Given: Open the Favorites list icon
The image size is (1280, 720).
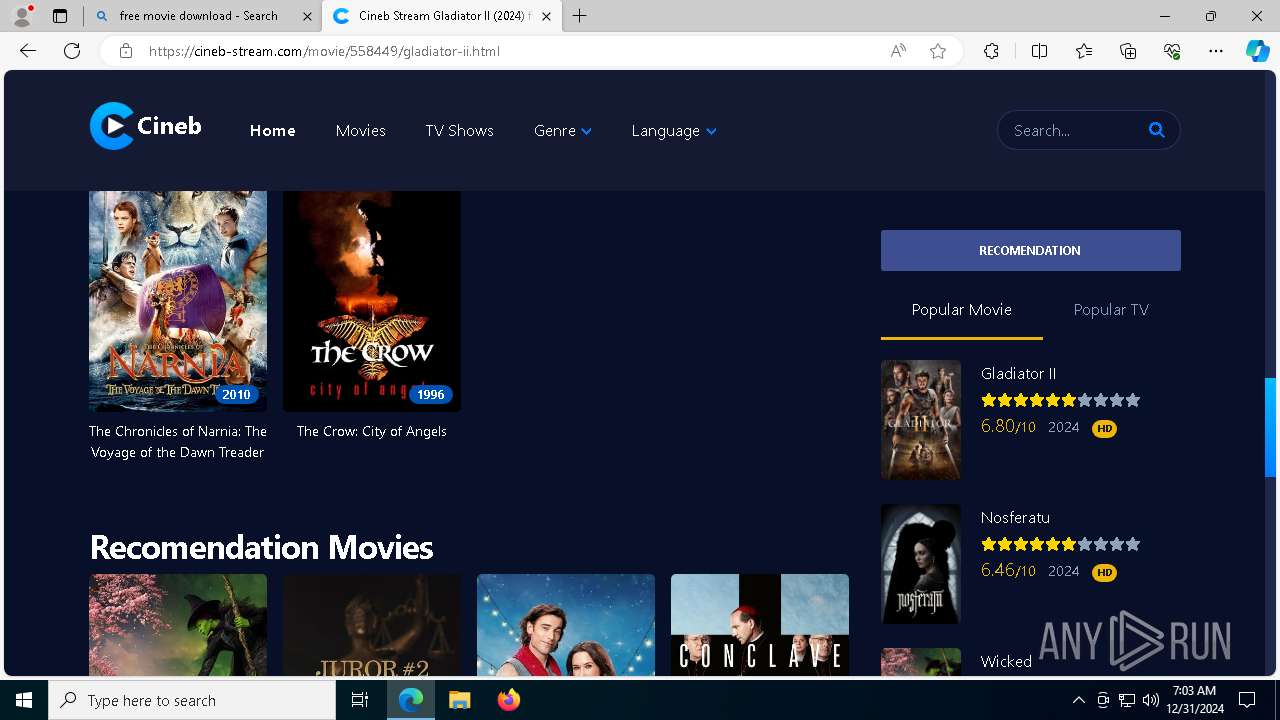Looking at the screenshot, I should coord(1084,51).
